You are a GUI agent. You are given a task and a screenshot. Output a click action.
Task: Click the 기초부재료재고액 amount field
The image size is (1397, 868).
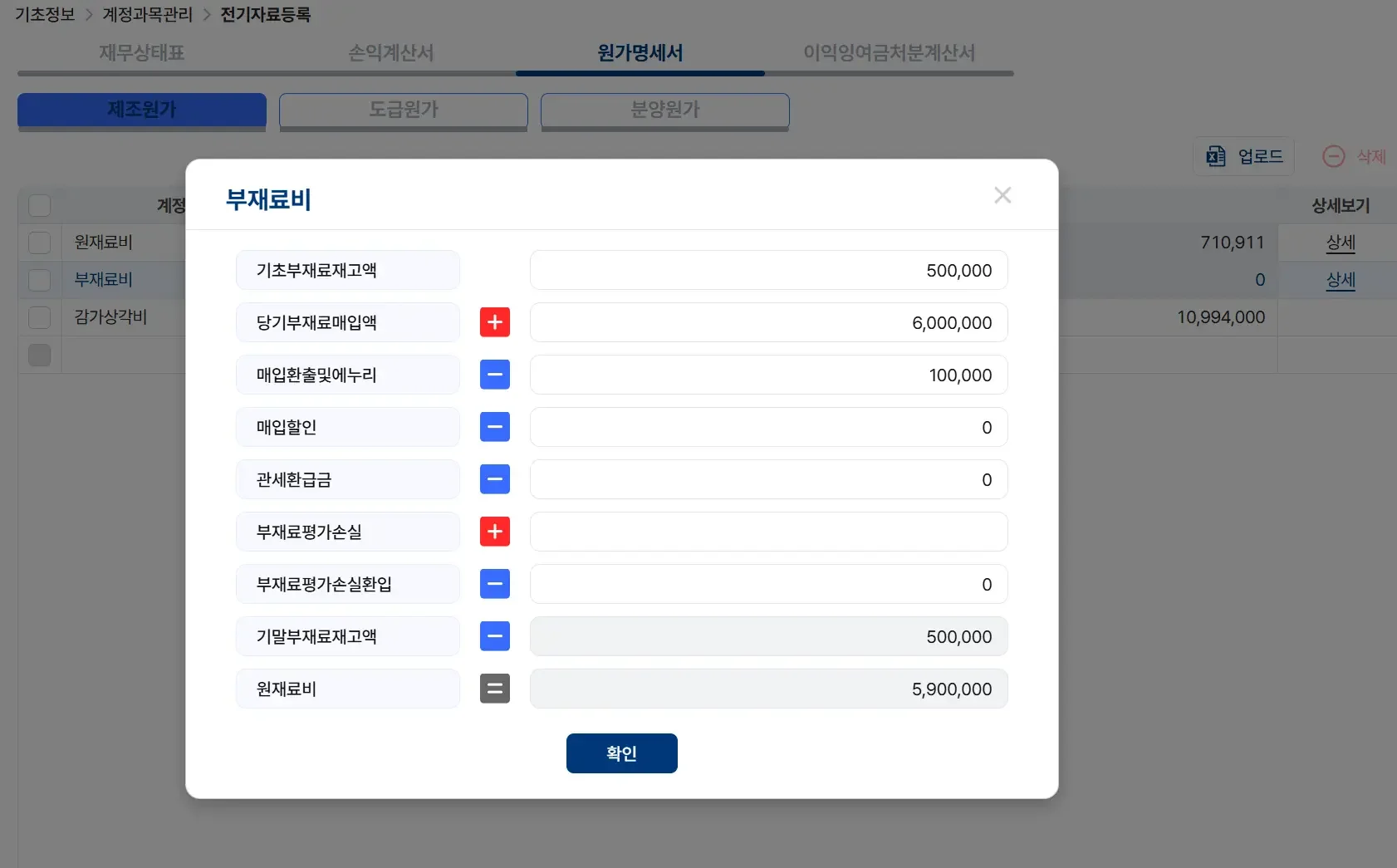point(768,270)
